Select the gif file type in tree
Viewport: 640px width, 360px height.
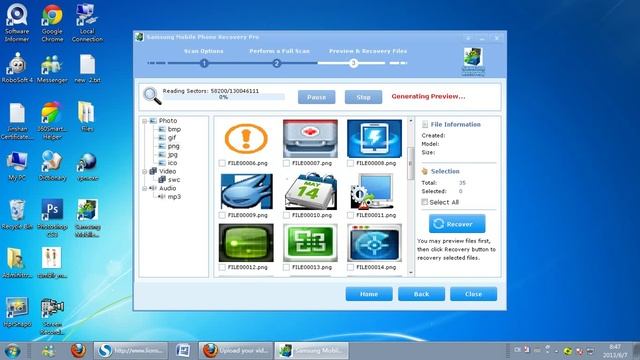(172, 138)
